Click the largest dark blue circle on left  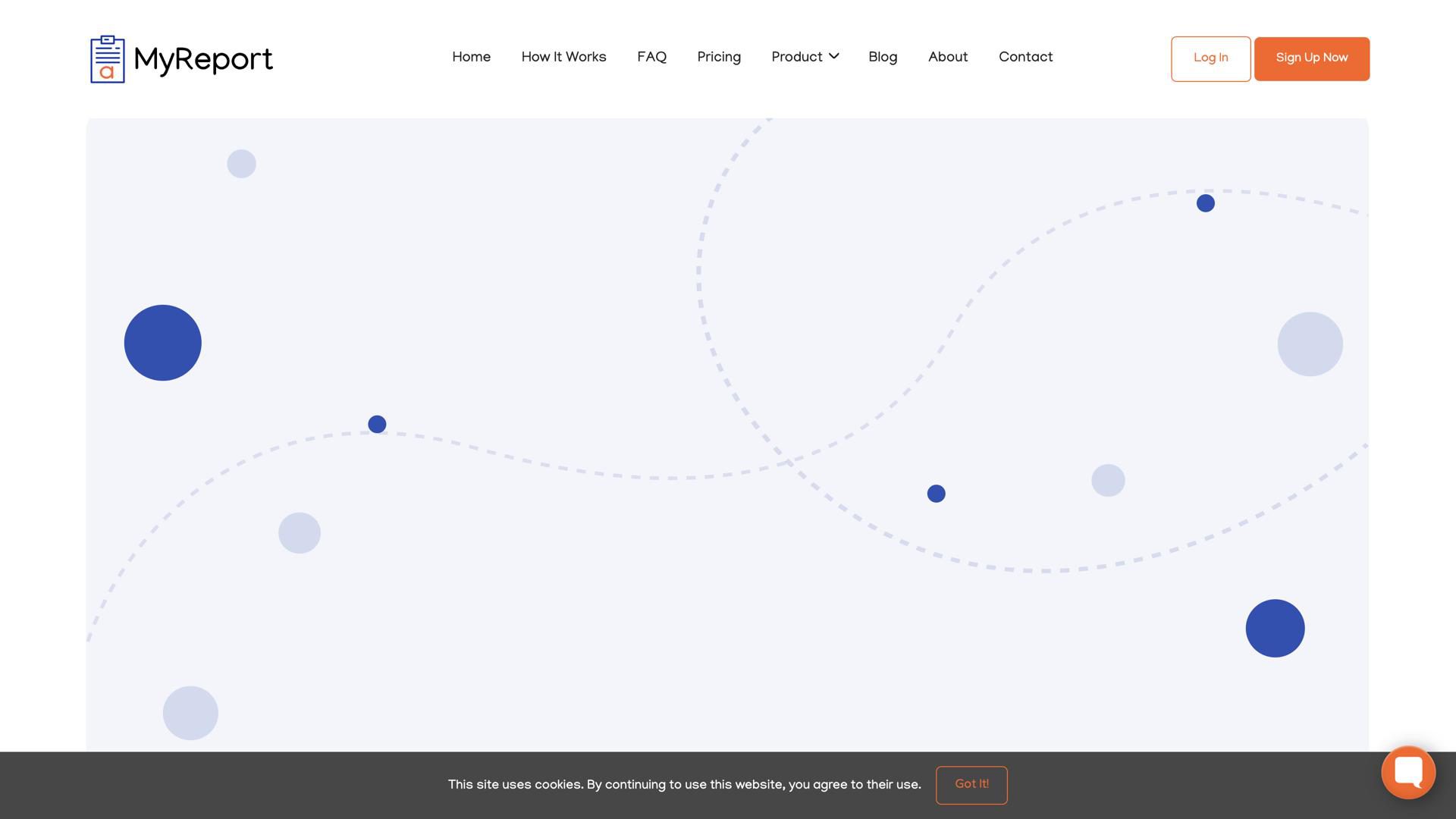(162, 343)
